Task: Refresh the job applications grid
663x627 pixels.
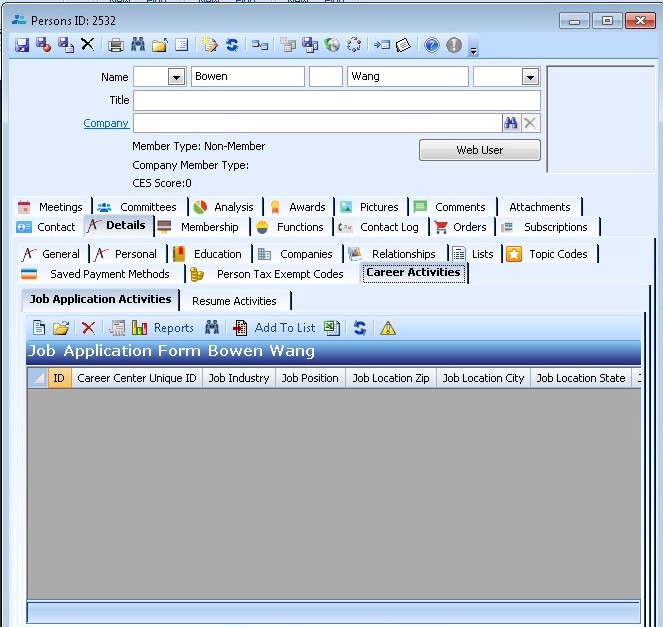Action: coord(359,328)
